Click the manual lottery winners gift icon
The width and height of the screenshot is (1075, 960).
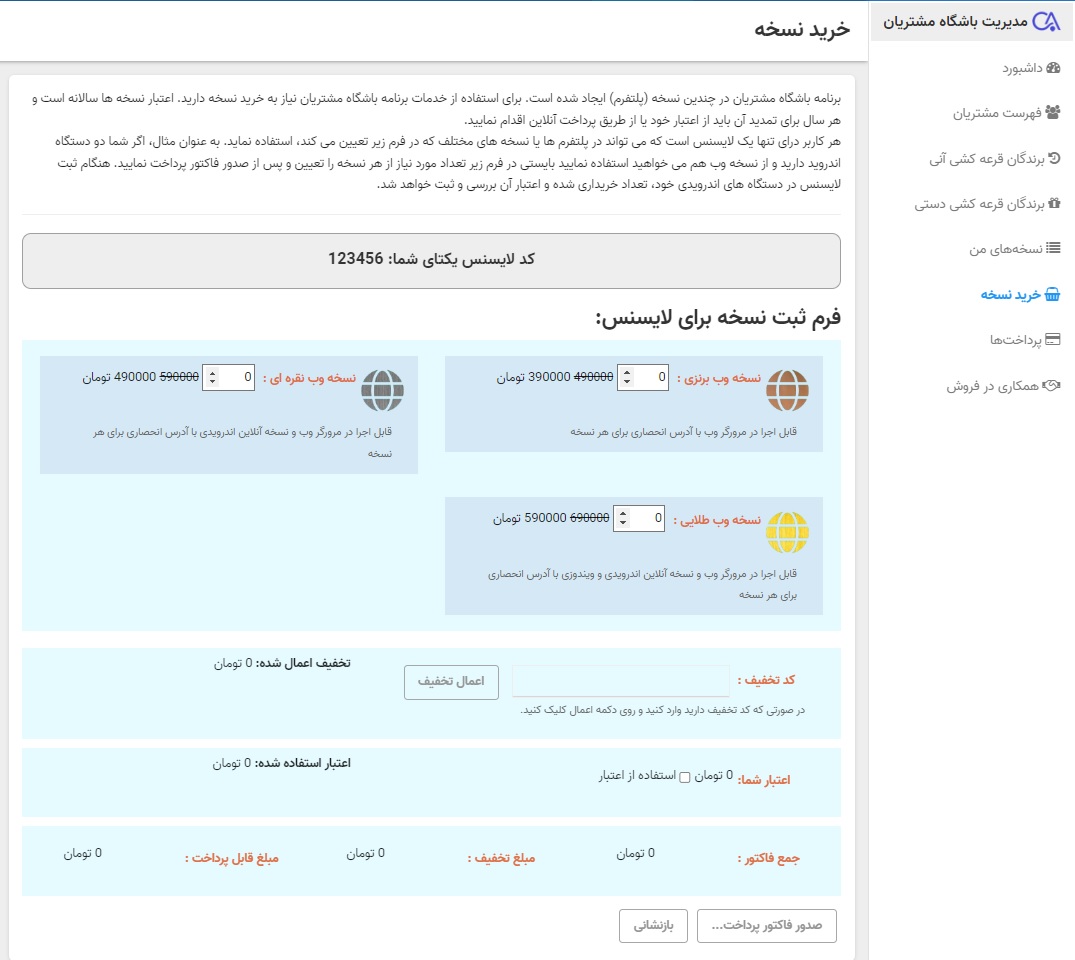pyautogui.click(x=1052, y=203)
